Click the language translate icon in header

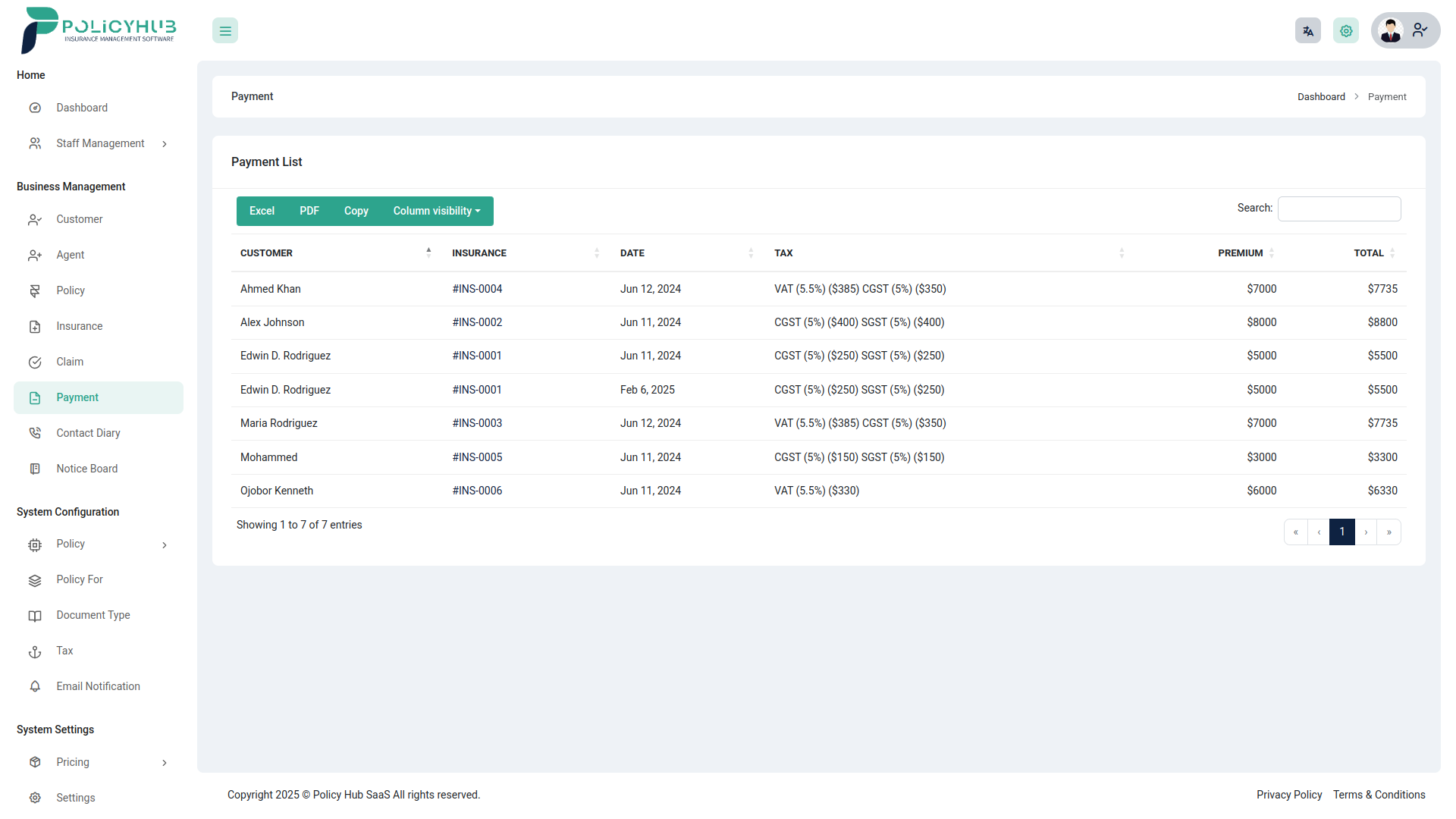point(1307,30)
